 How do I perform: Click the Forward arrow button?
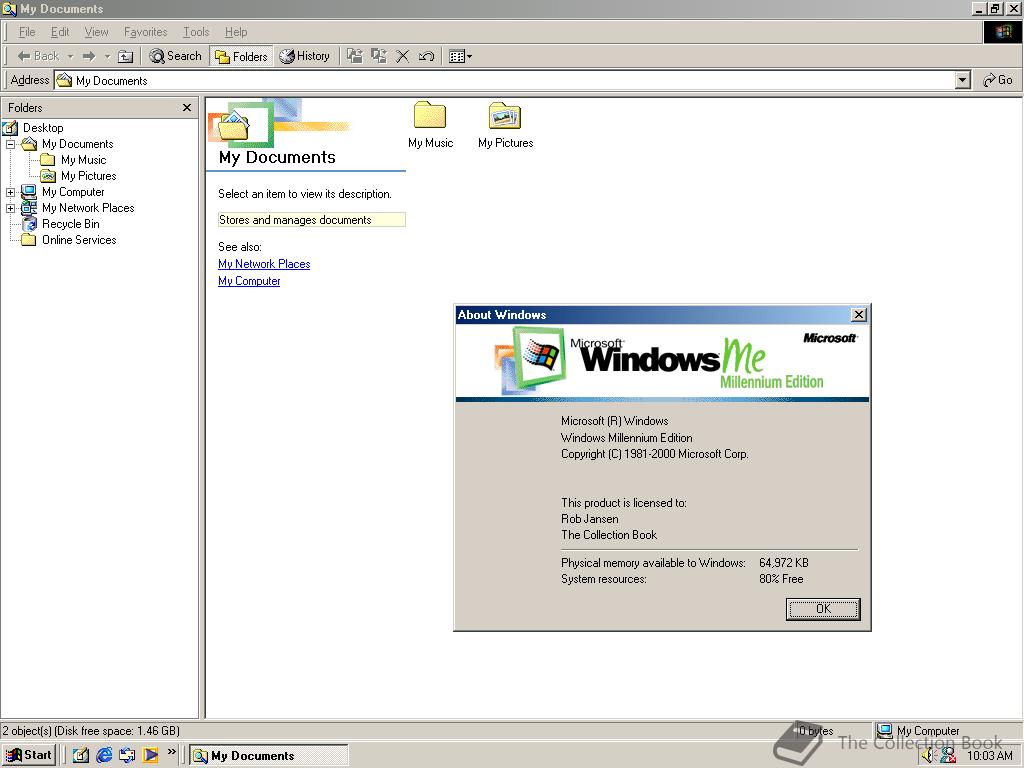click(x=89, y=56)
